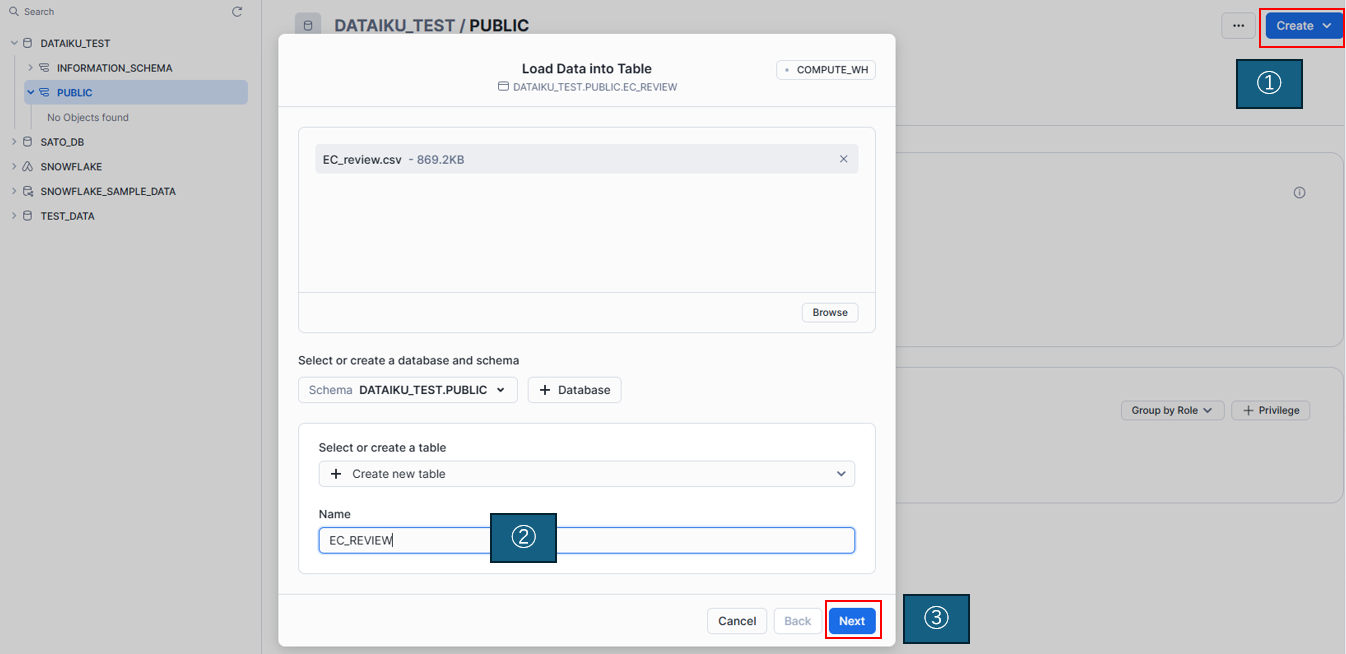Screen dimensions: 1346x654
Task: Click the Name field containing EC_REVIEW
Action: point(587,540)
